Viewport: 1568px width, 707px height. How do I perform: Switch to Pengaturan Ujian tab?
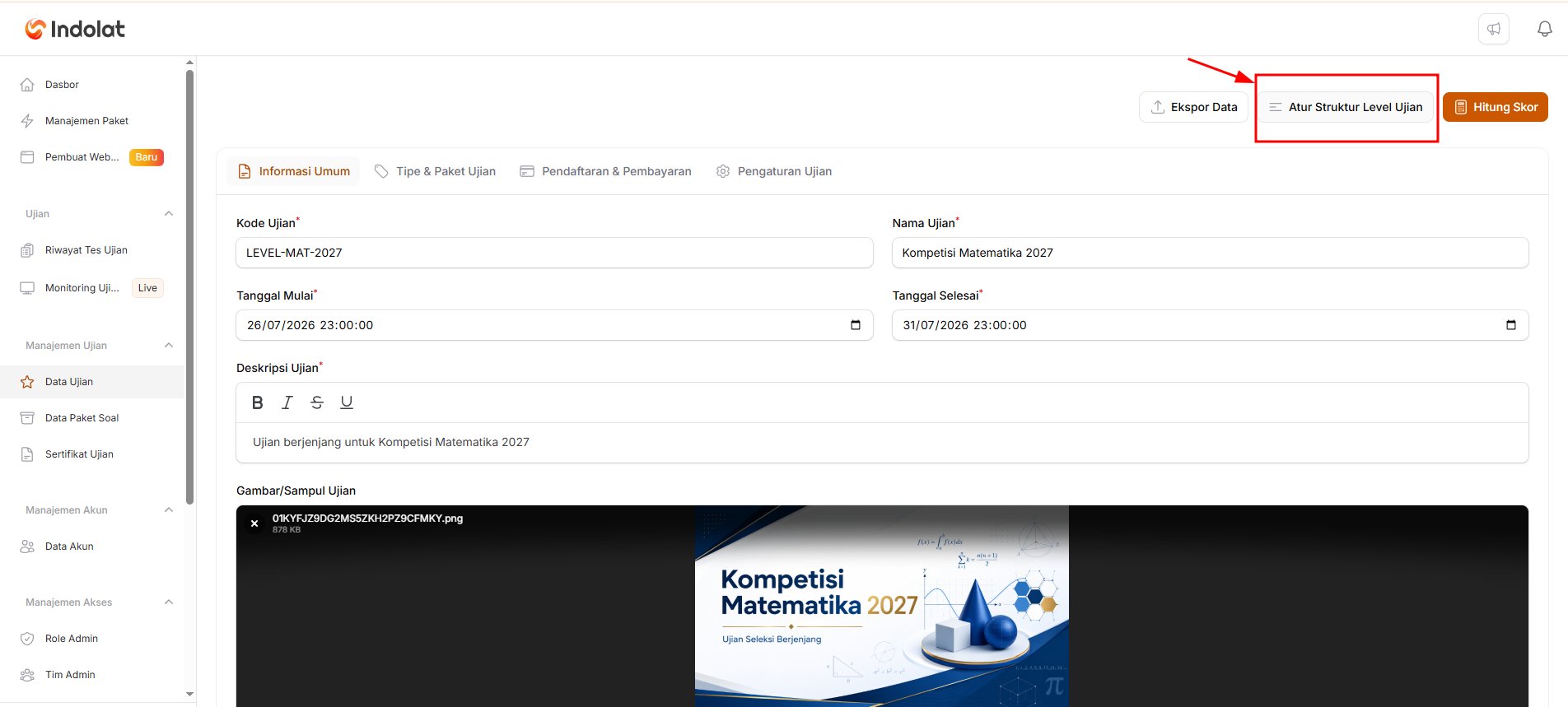(x=774, y=171)
